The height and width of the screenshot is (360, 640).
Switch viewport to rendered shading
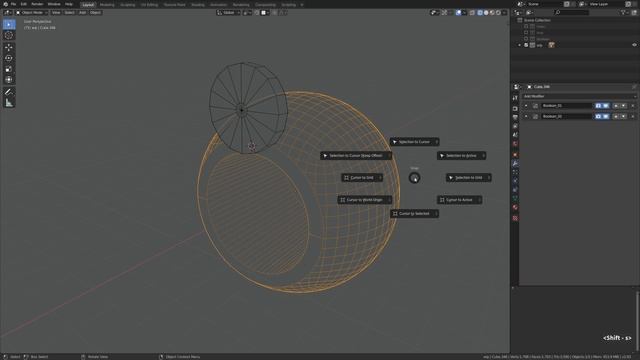coord(498,13)
